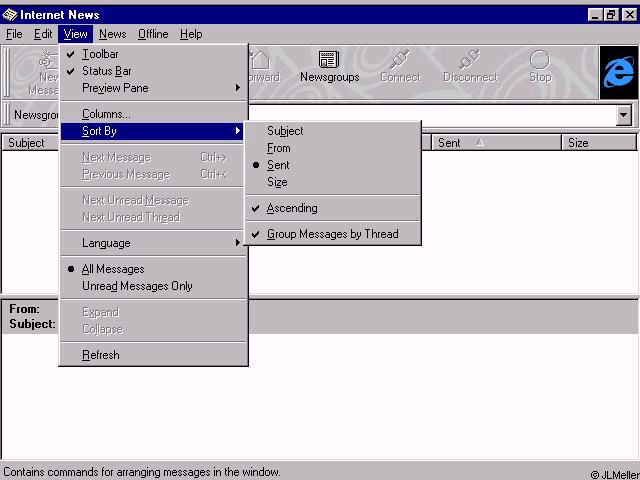Toggle Group Messages by Thread
The height and width of the screenshot is (480, 640).
click(x=333, y=234)
